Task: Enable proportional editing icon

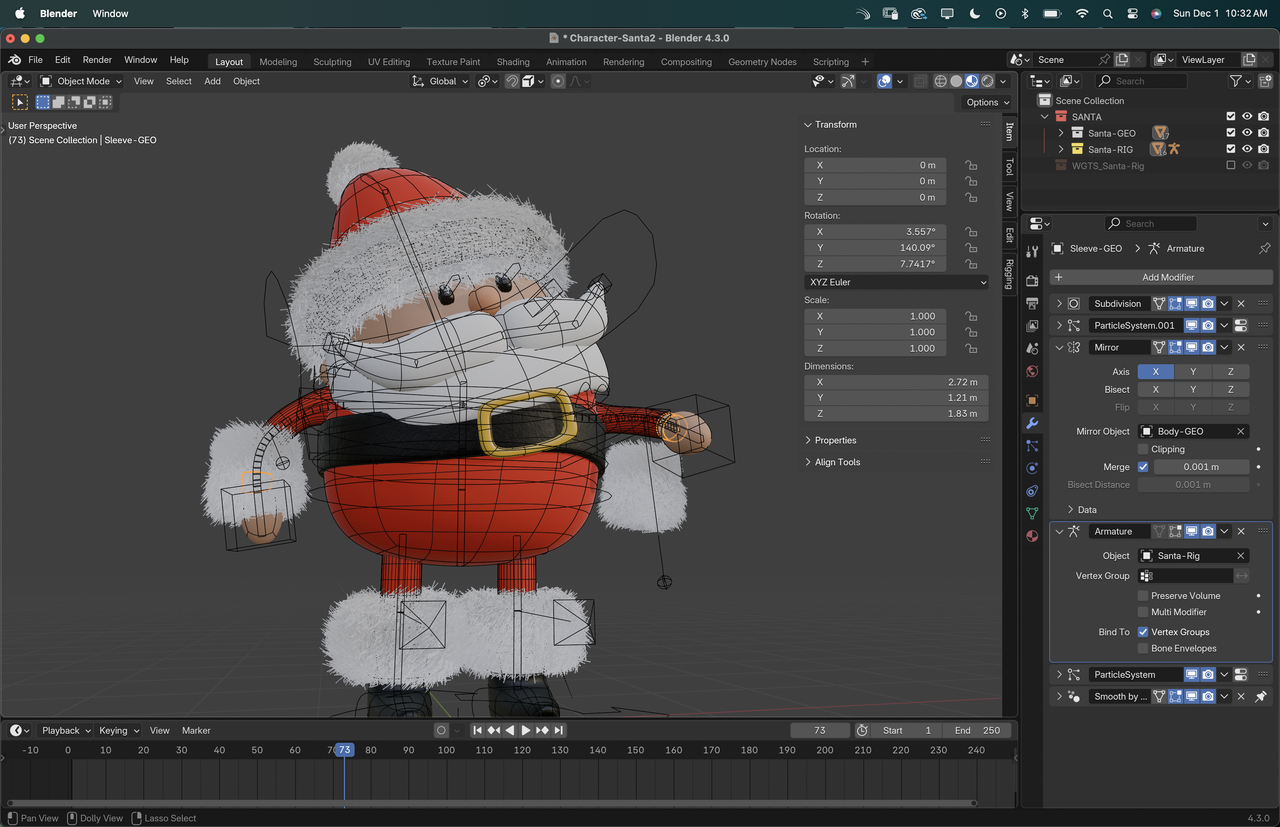Action: [558, 81]
